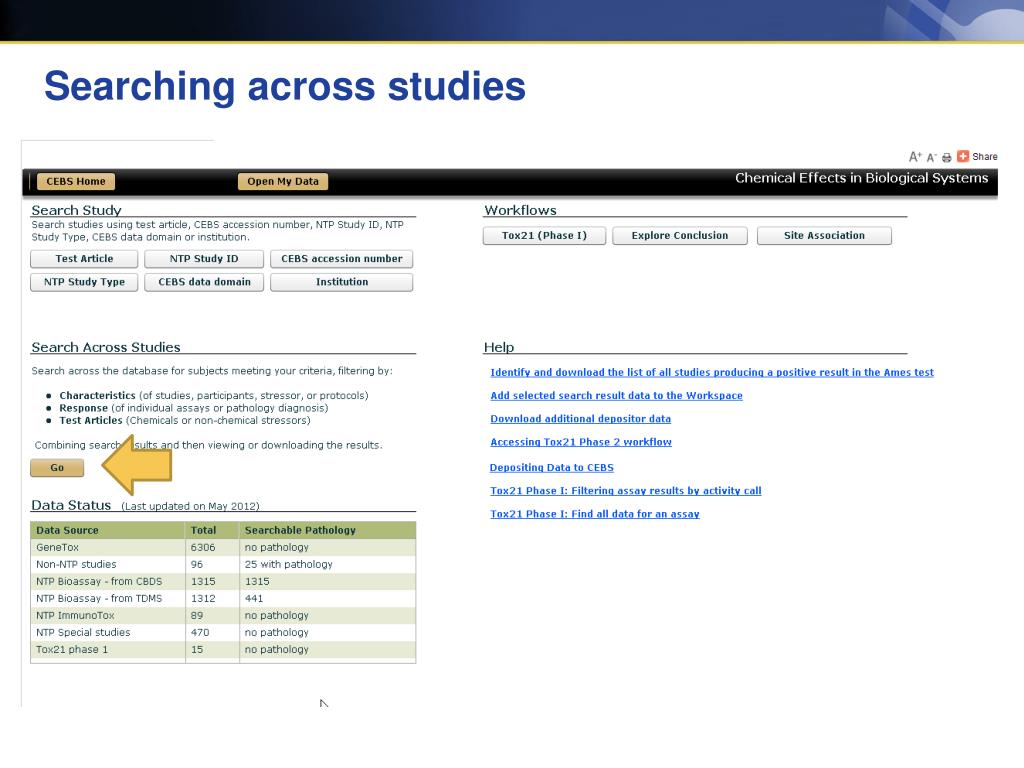Launch Tox21 (Phase I) workflow
The width and height of the screenshot is (1024, 768).
(544, 236)
